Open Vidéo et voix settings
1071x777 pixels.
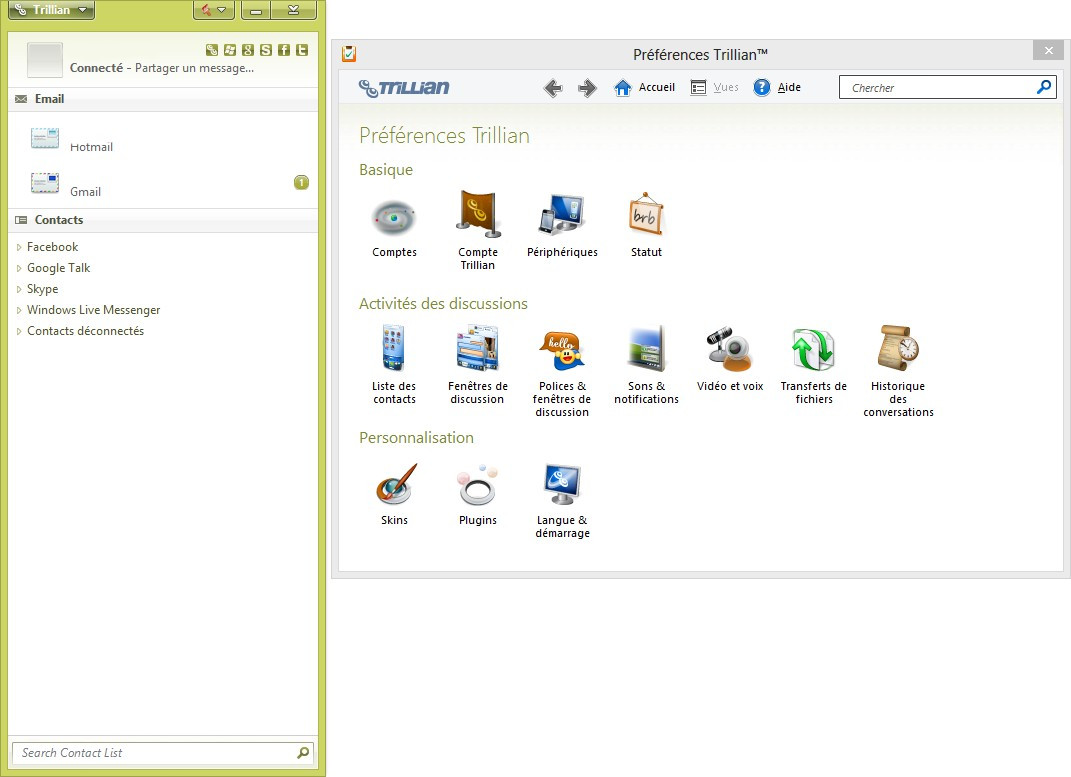pos(729,360)
